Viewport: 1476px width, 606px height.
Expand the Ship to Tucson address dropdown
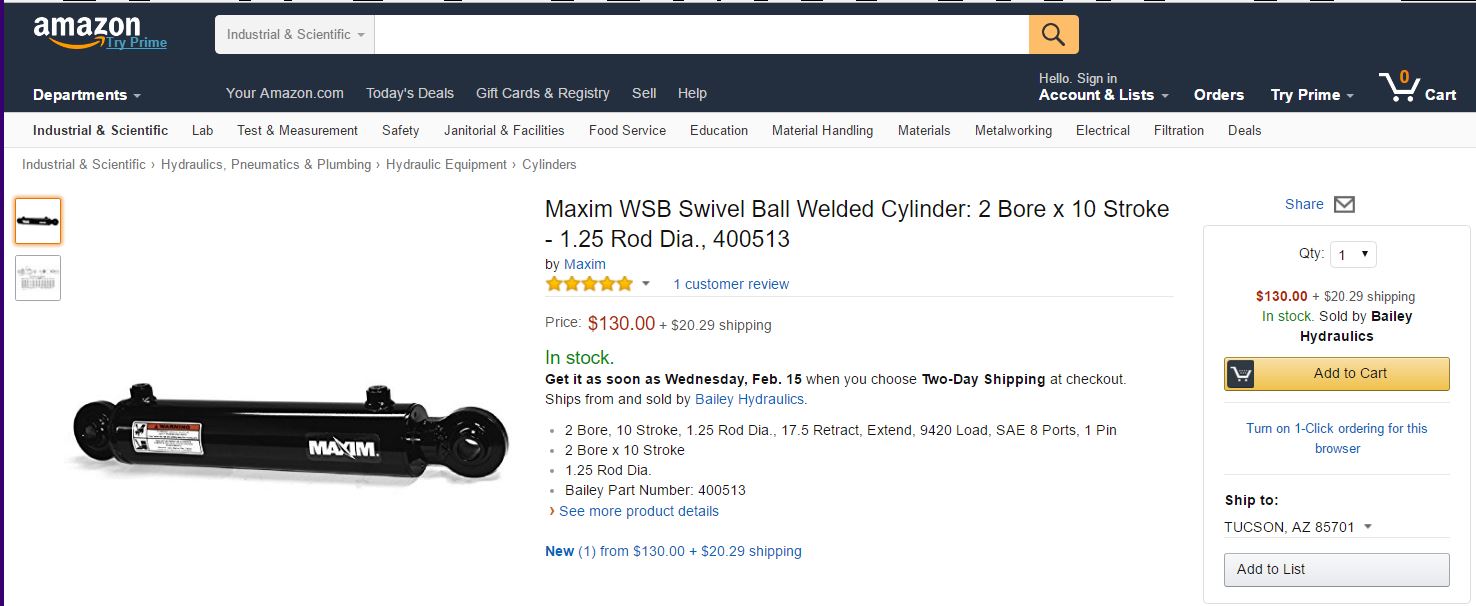[x=1368, y=527]
